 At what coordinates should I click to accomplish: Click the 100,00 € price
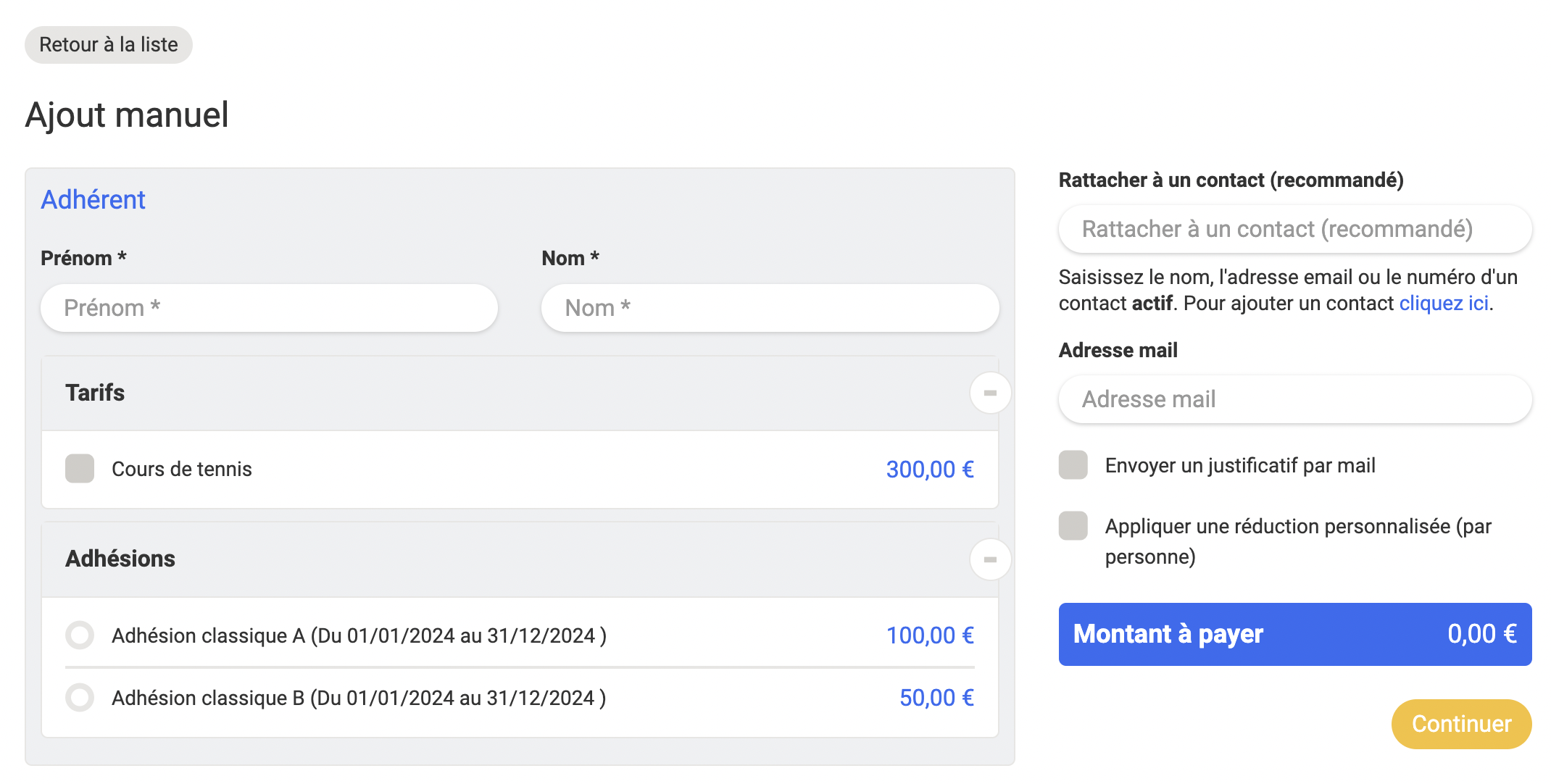point(930,635)
